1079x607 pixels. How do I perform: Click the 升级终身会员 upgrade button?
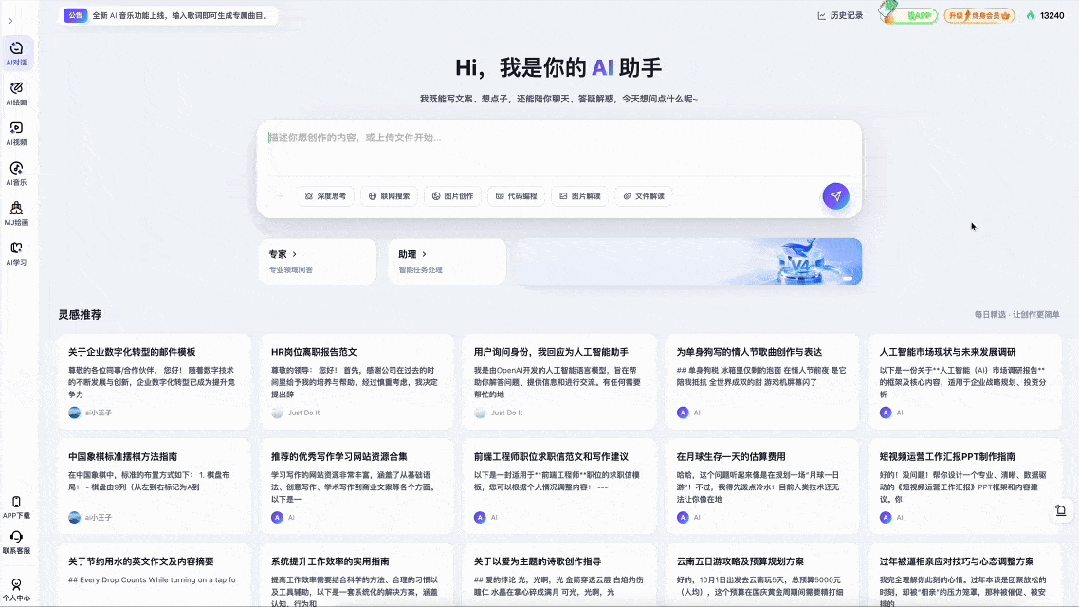979,15
